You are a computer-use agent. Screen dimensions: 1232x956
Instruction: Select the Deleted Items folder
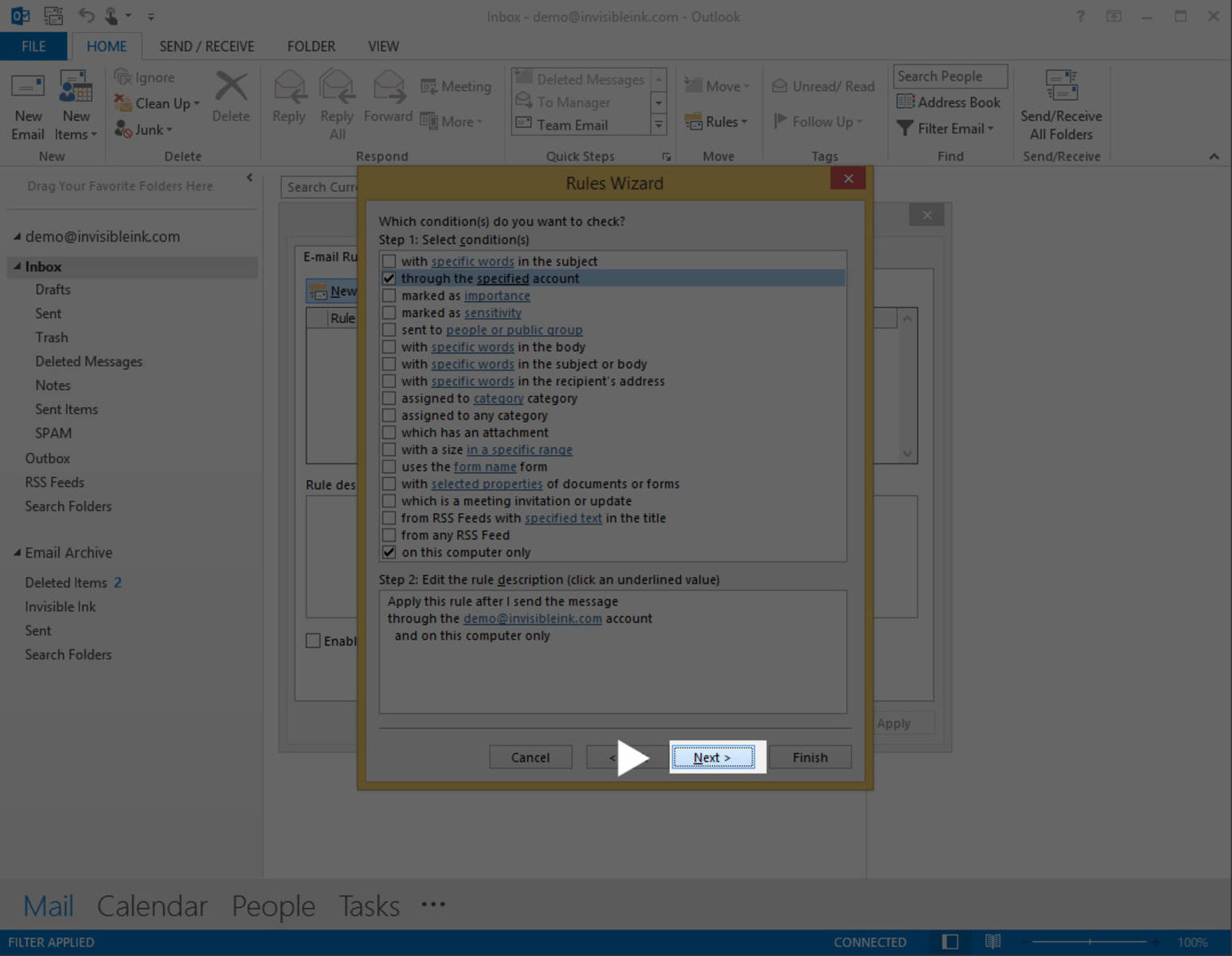65,582
